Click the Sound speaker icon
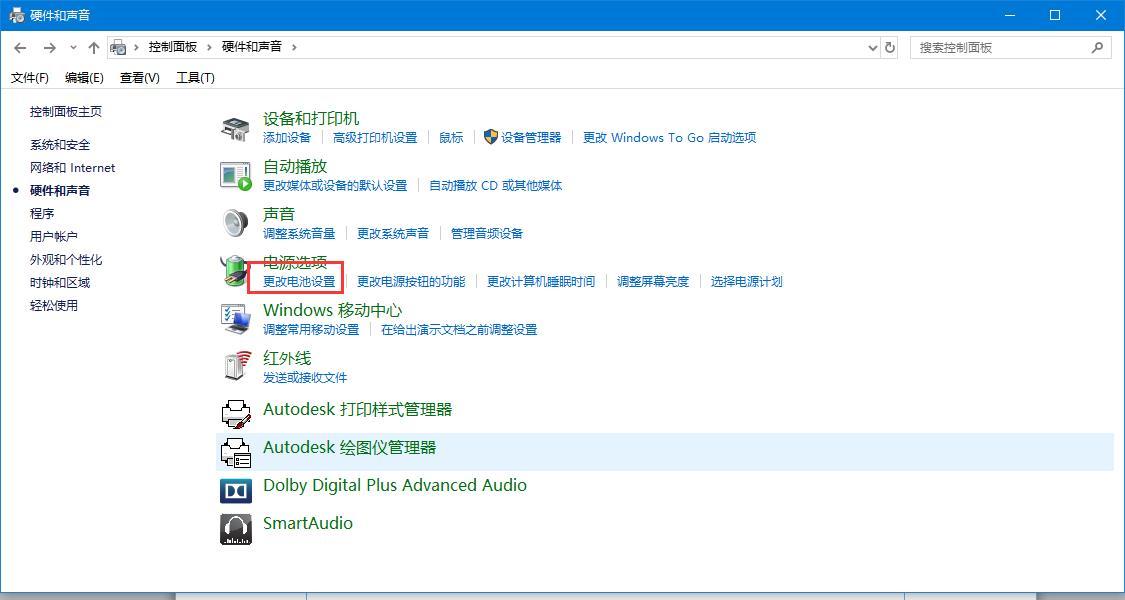 [235, 223]
